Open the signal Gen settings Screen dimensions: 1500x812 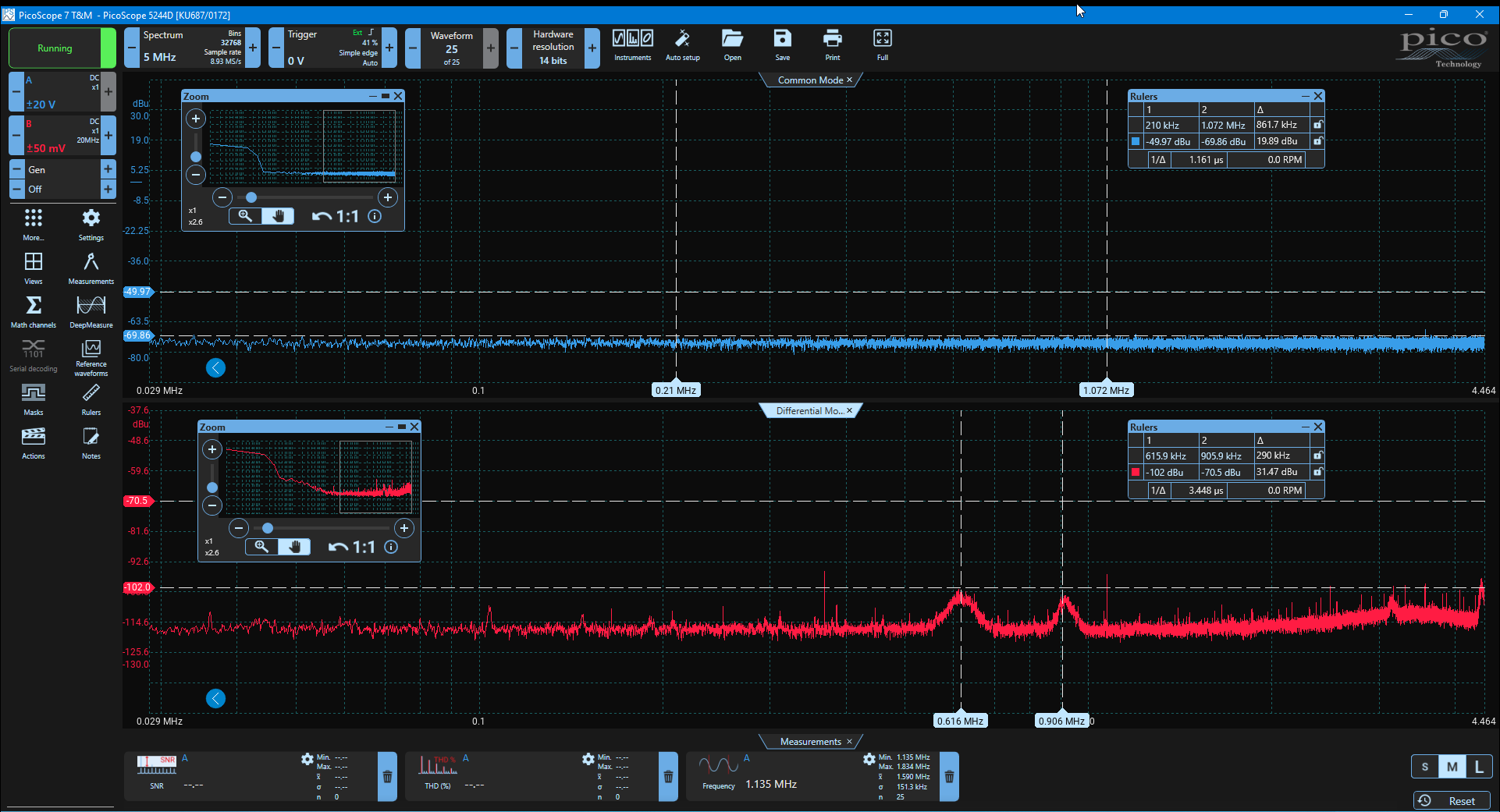(x=62, y=169)
